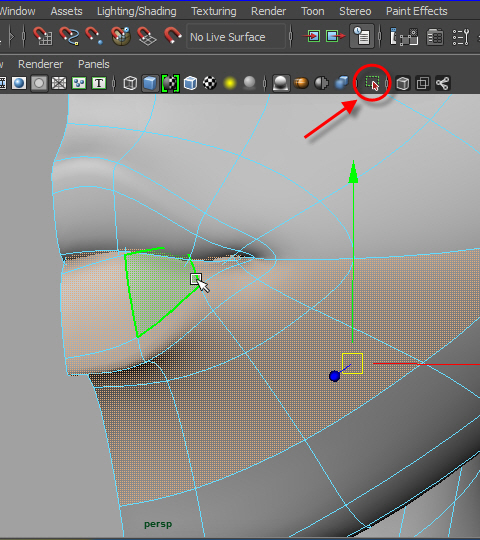Open the Window menu

pos(17,11)
